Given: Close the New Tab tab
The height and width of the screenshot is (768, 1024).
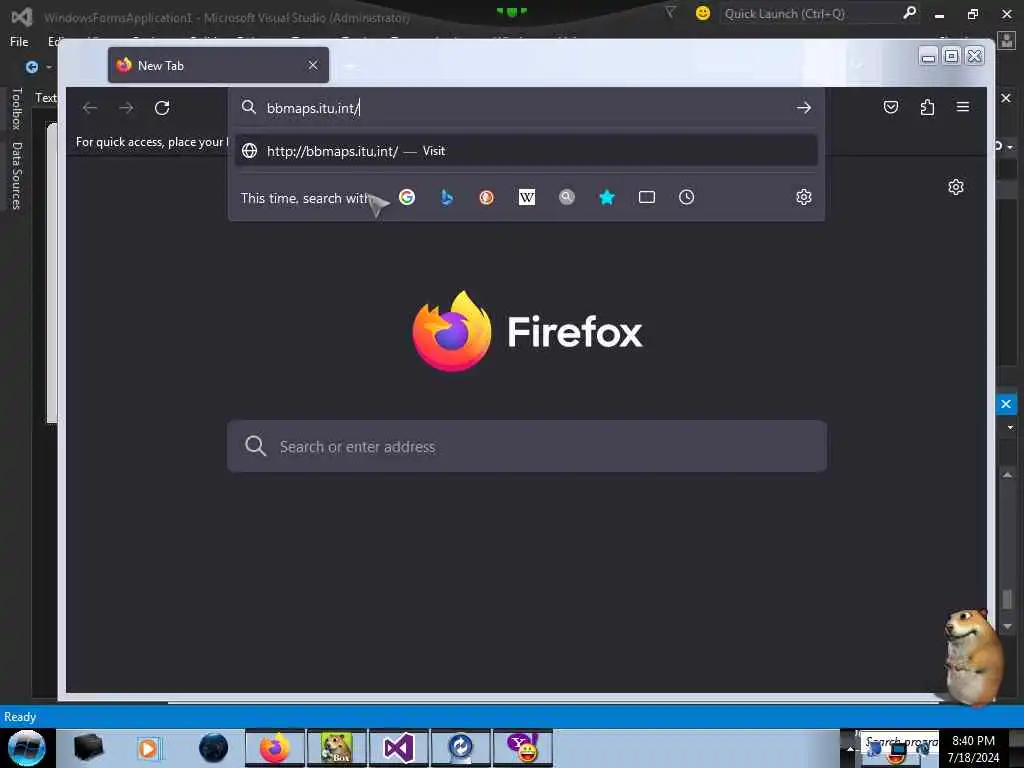Looking at the screenshot, I should [313, 65].
